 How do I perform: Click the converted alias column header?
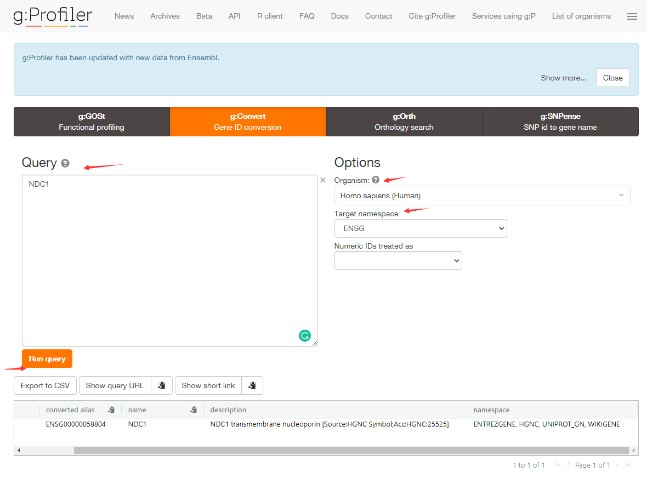click(x=70, y=409)
